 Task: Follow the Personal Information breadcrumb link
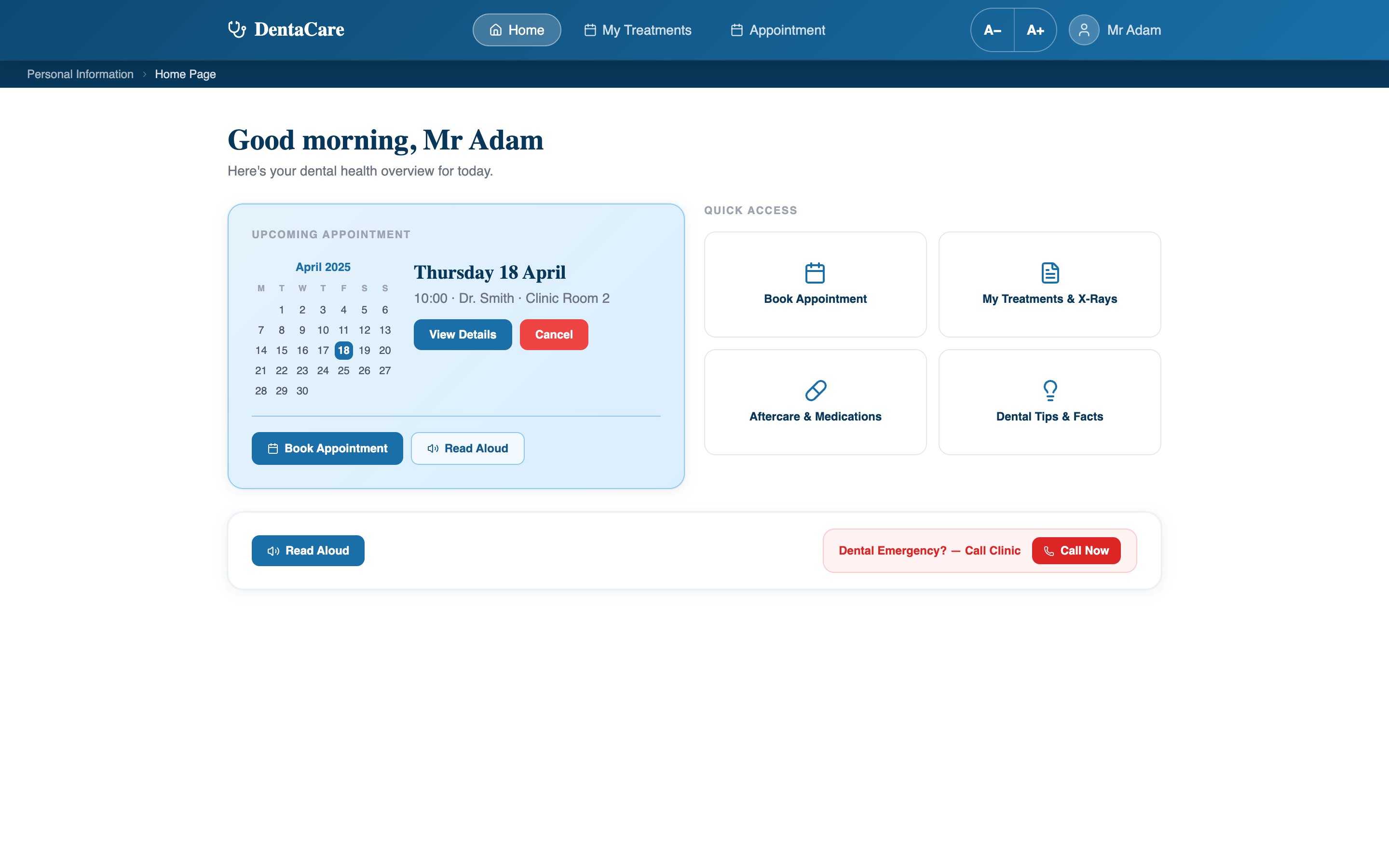click(x=81, y=74)
